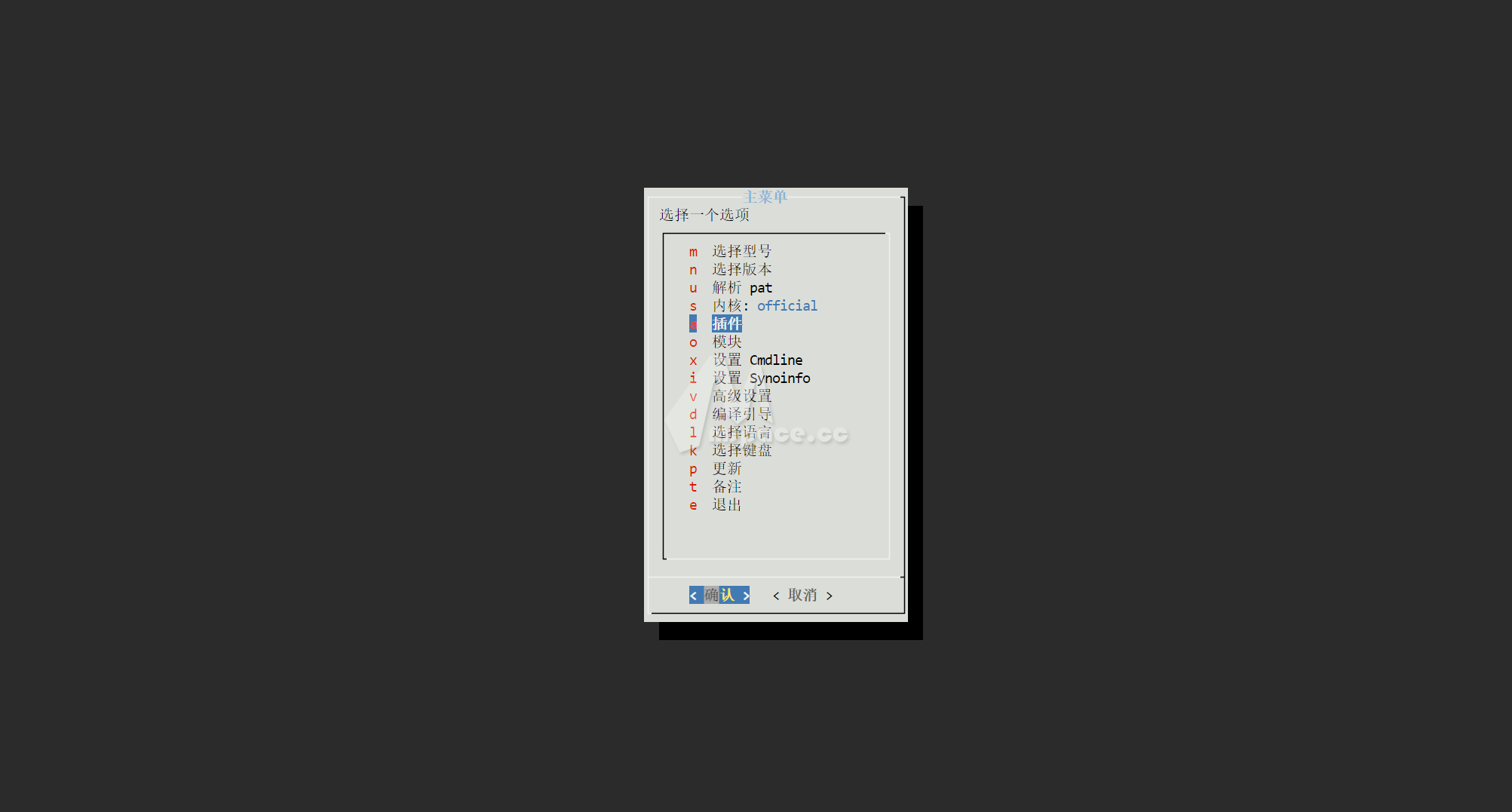Open 备注 notes option
This screenshot has width=1512, height=812.
[x=726, y=486]
